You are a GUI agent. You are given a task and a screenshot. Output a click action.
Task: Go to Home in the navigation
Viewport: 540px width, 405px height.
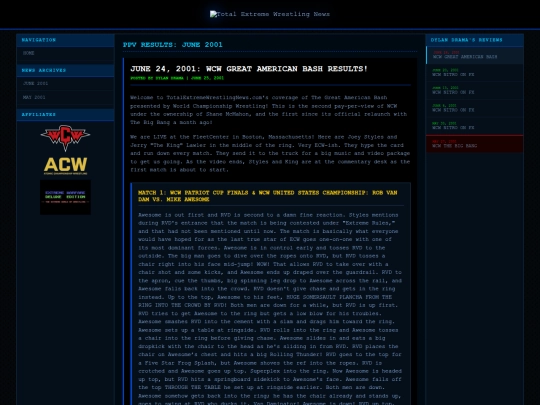pos(65,53)
